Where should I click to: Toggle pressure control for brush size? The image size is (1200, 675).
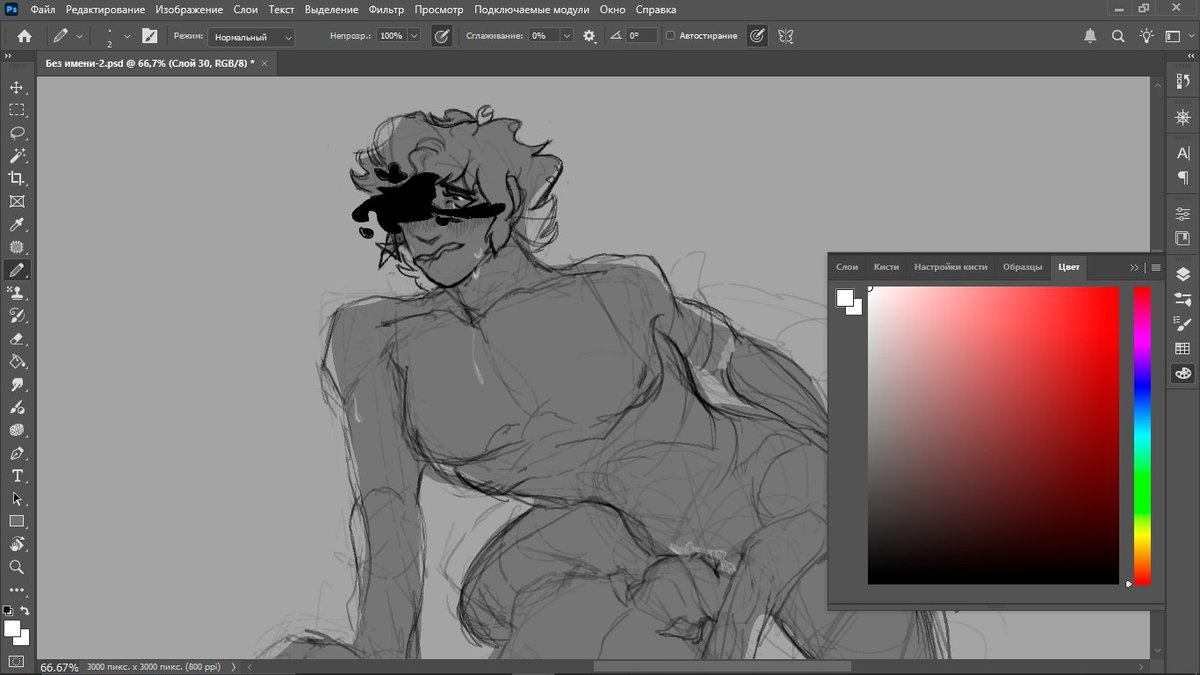(x=758, y=36)
